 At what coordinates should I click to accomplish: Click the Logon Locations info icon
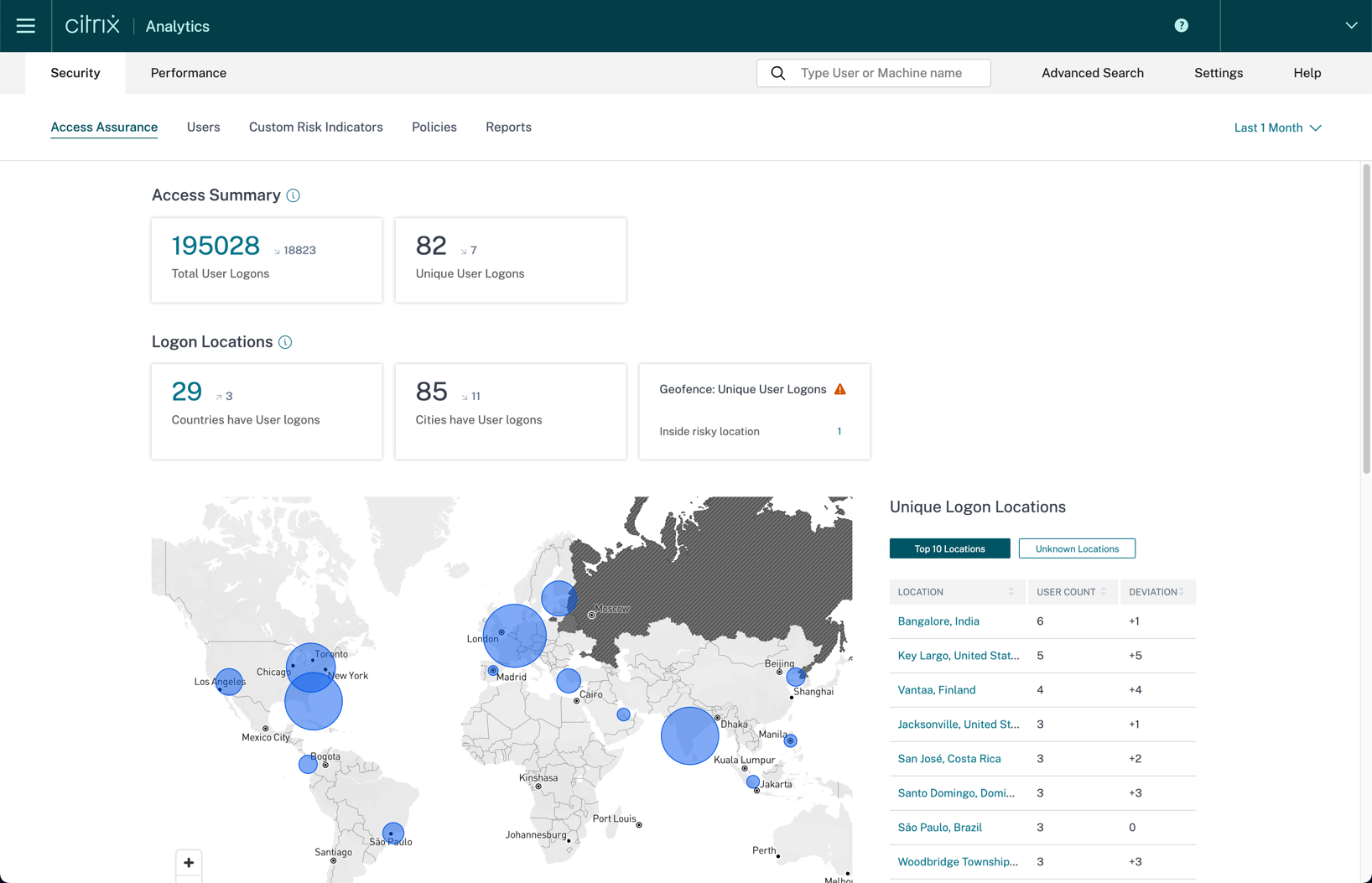coord(285,342)
